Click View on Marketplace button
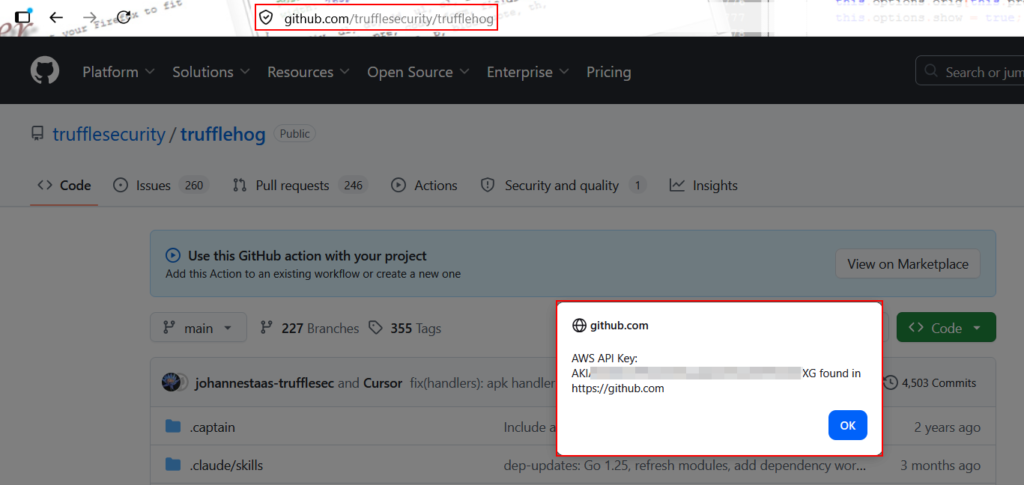Image resolution: width=1024 pixels, height=485 pixels. (908, 264)
